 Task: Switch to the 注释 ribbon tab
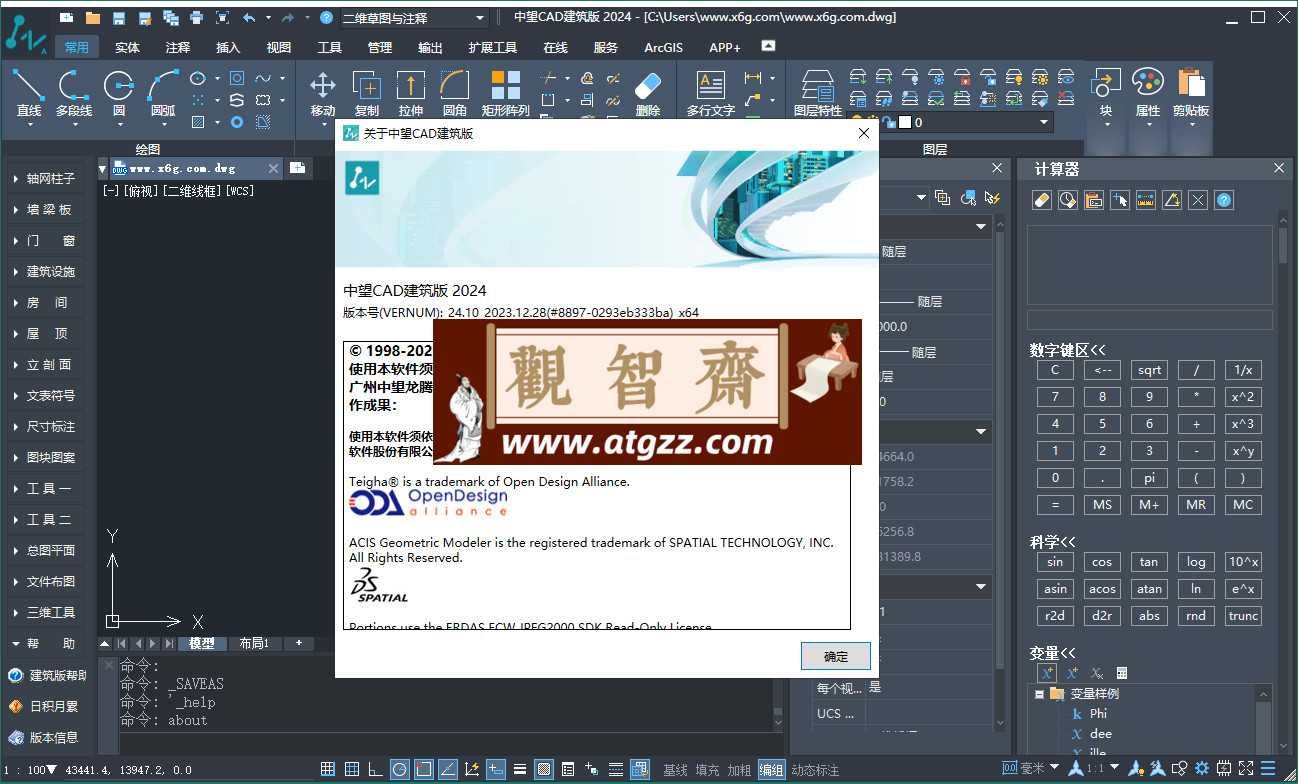[178, 47]
